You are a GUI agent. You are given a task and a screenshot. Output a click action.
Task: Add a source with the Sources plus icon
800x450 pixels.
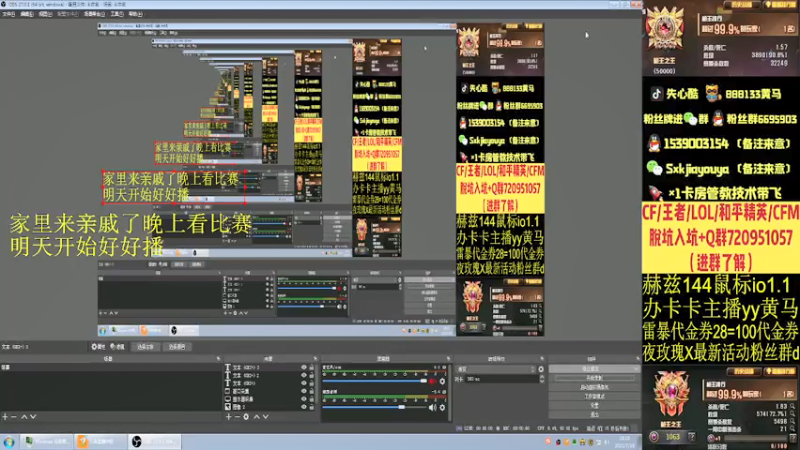(228, 417)
